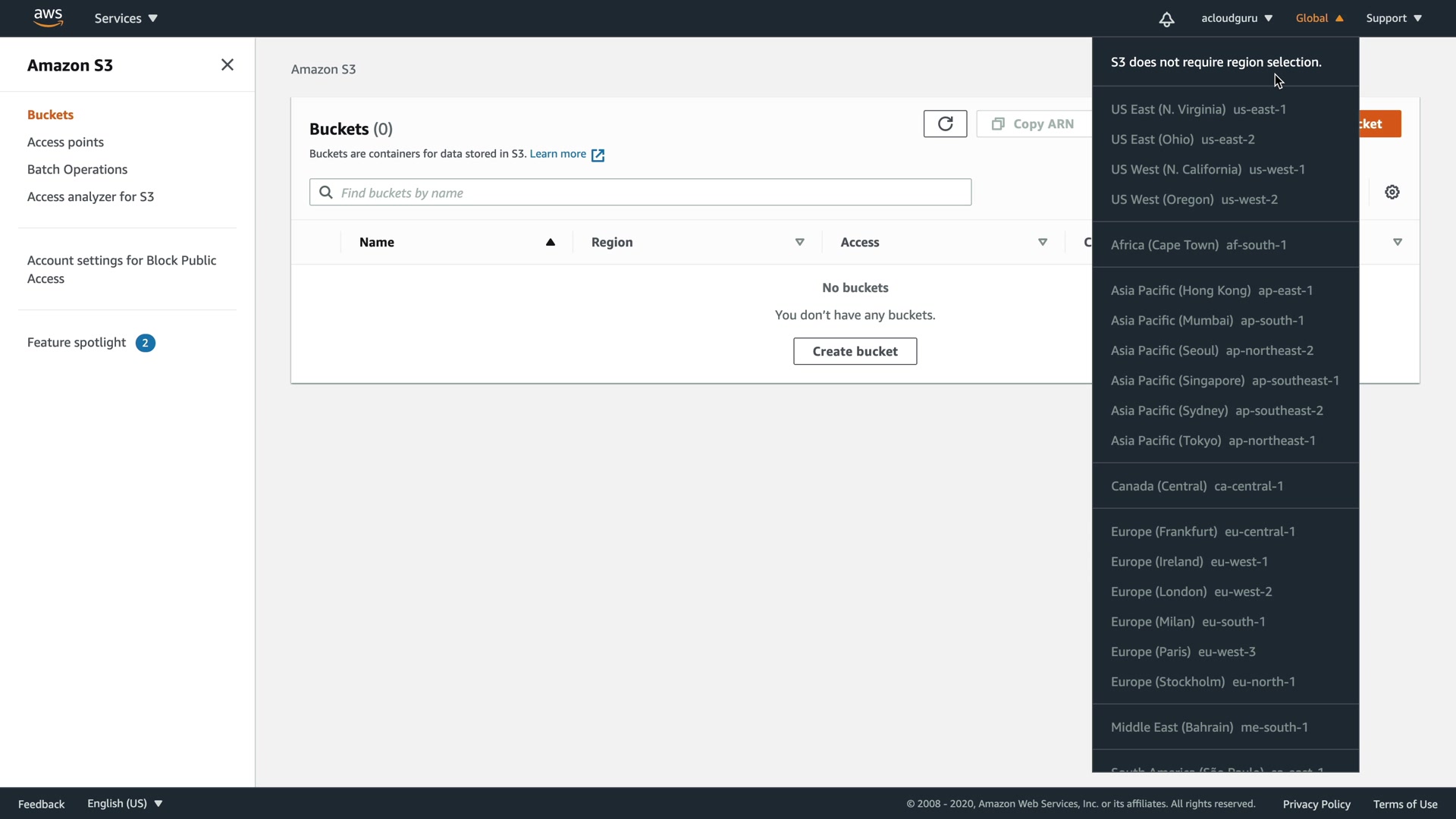Select Europe (Frankfurt) eu-central-1 region
This screenshot has width=1456, height=819.
(1203, 532)
